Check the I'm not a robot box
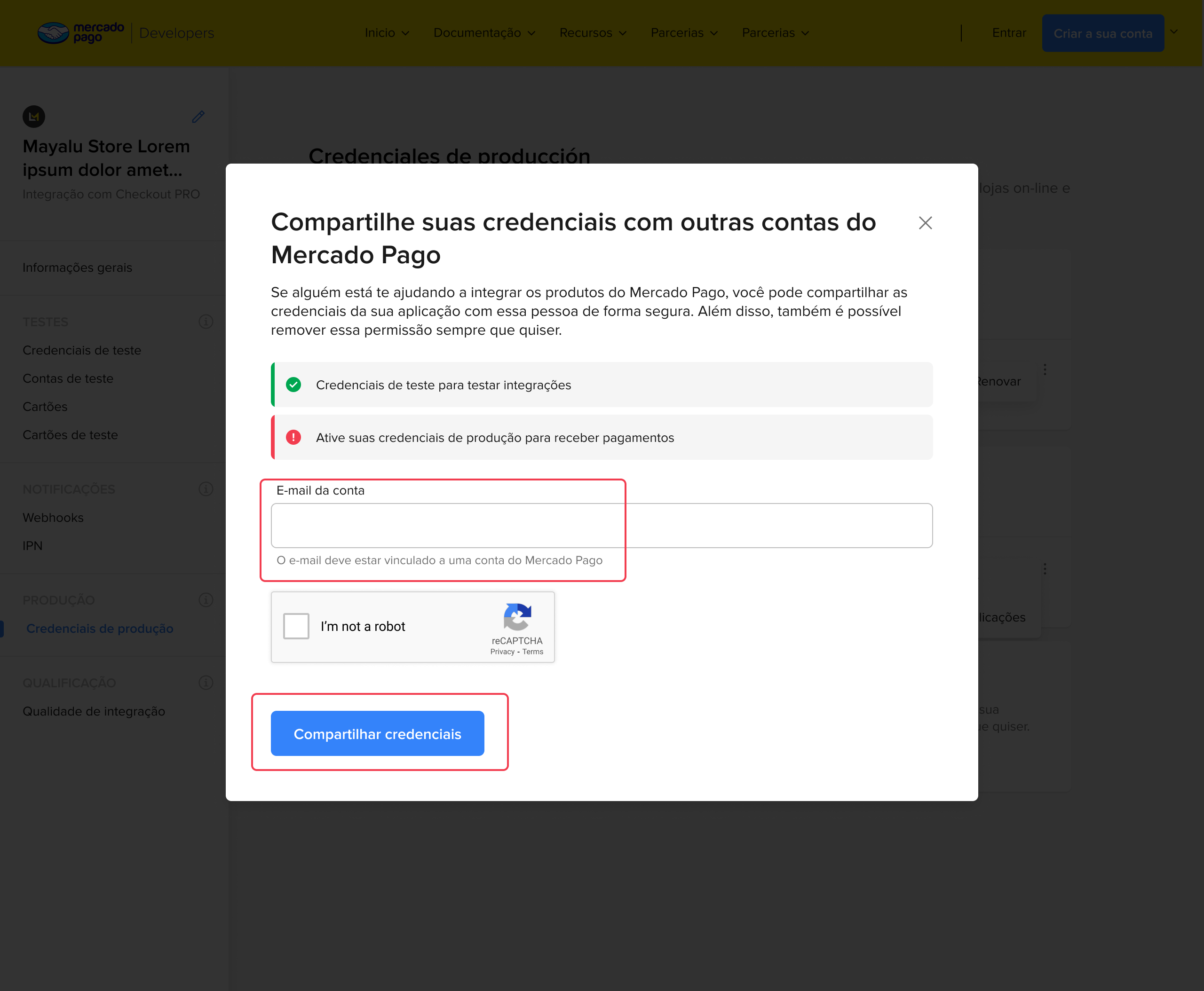The width and height of the screenshot is (1204, 991). tap(296, 626)
